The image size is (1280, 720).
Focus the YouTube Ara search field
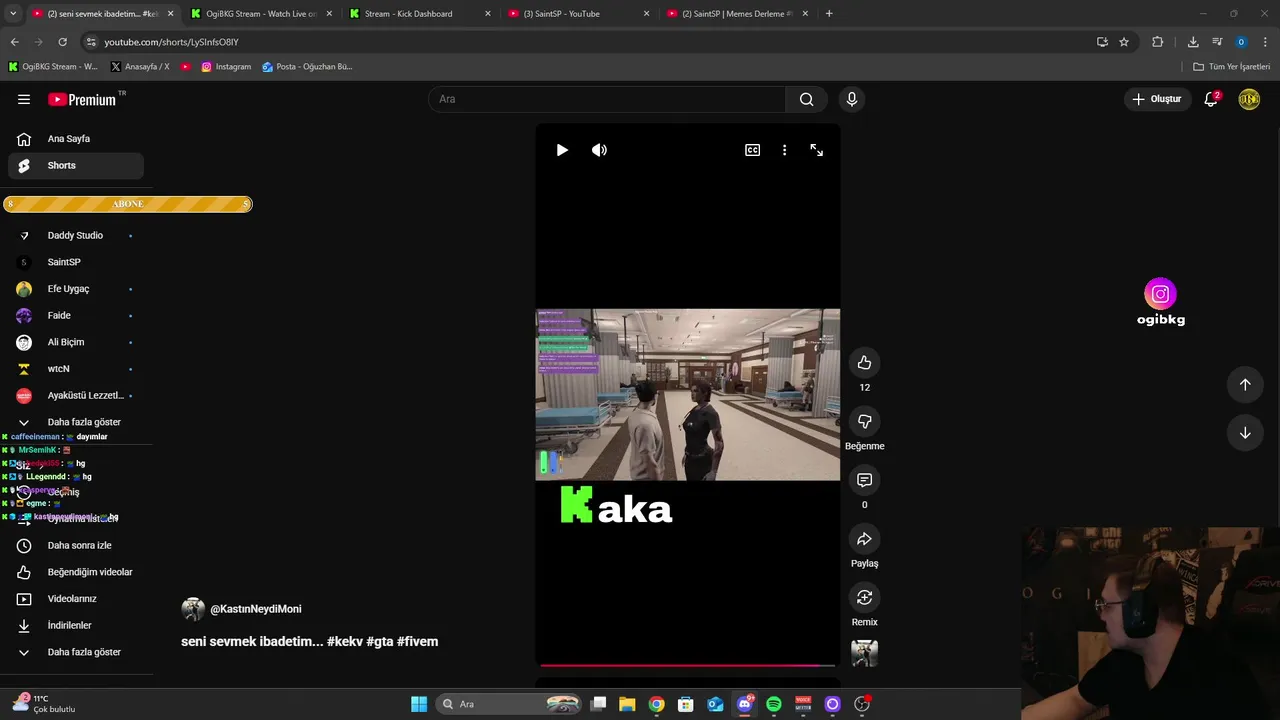click(607, 99)
